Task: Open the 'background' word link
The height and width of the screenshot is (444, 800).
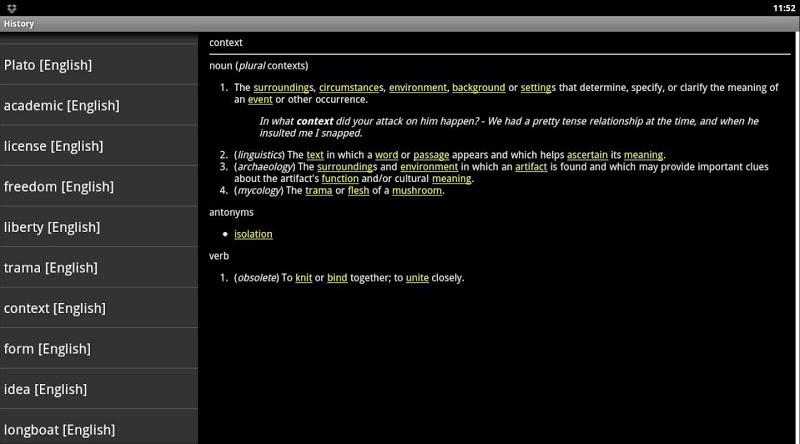Action: 478,88
